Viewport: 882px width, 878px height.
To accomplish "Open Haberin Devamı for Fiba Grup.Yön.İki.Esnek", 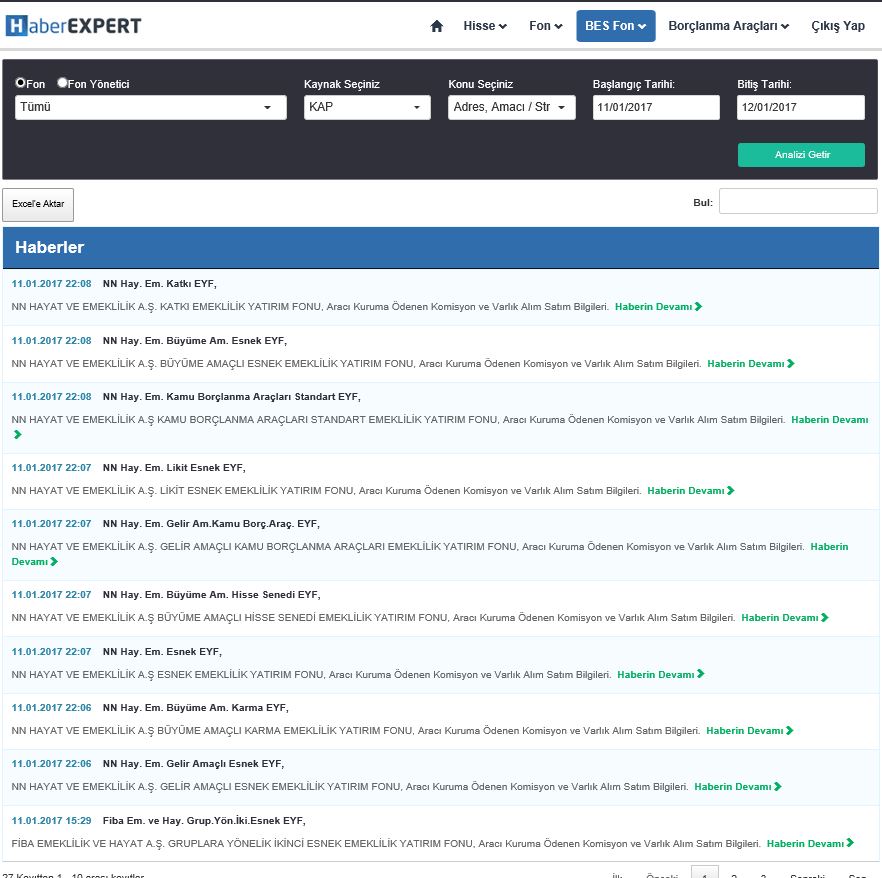I will (810, 843).
